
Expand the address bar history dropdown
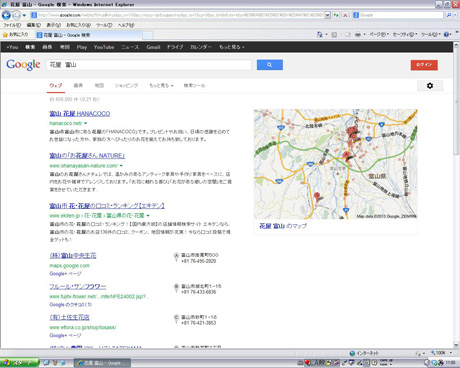[327, 15]
